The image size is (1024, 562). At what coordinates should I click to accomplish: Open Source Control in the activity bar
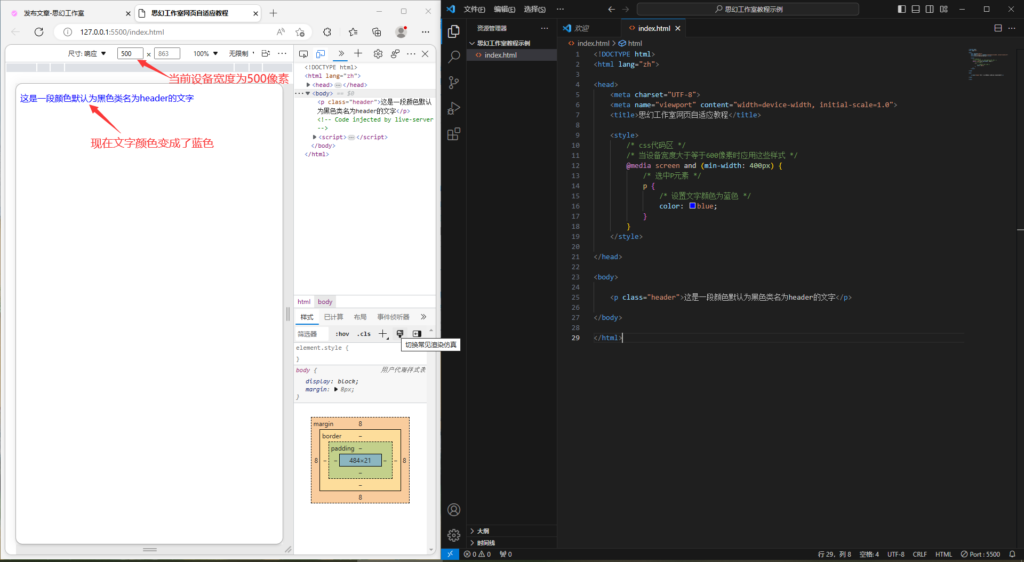point(454,83)
